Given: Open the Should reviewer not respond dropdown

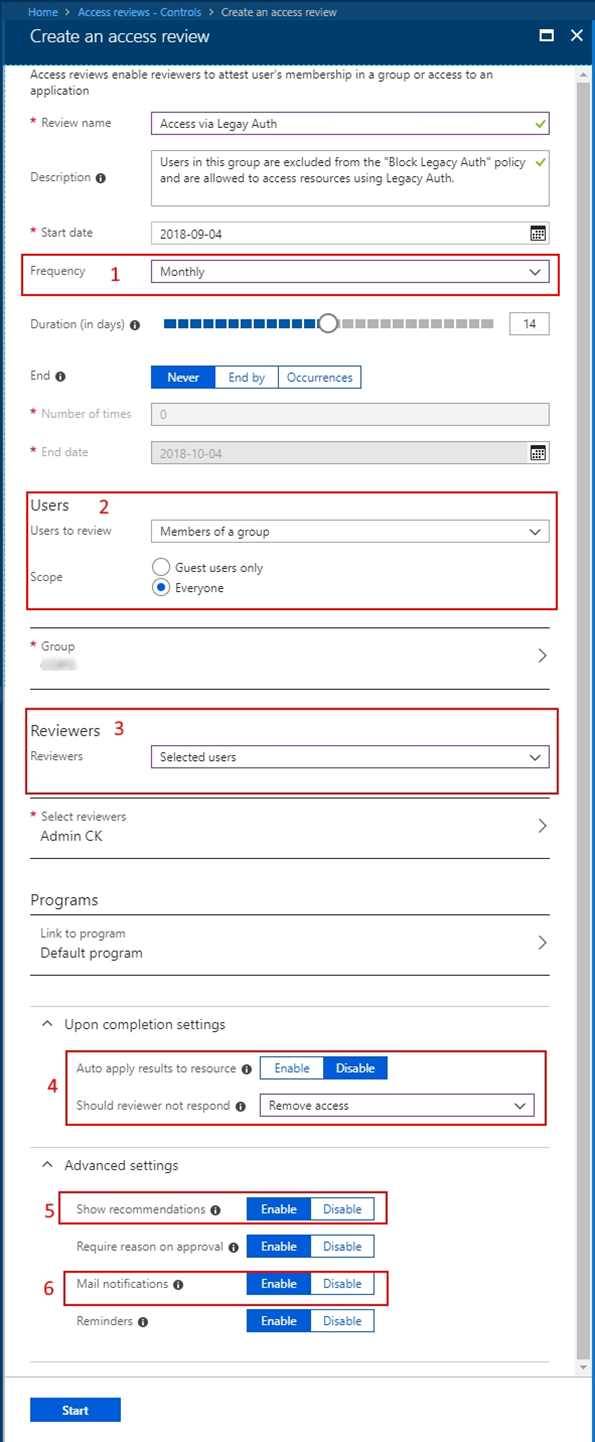Looking at the screenshot, I should click(x=397, y=1106).
